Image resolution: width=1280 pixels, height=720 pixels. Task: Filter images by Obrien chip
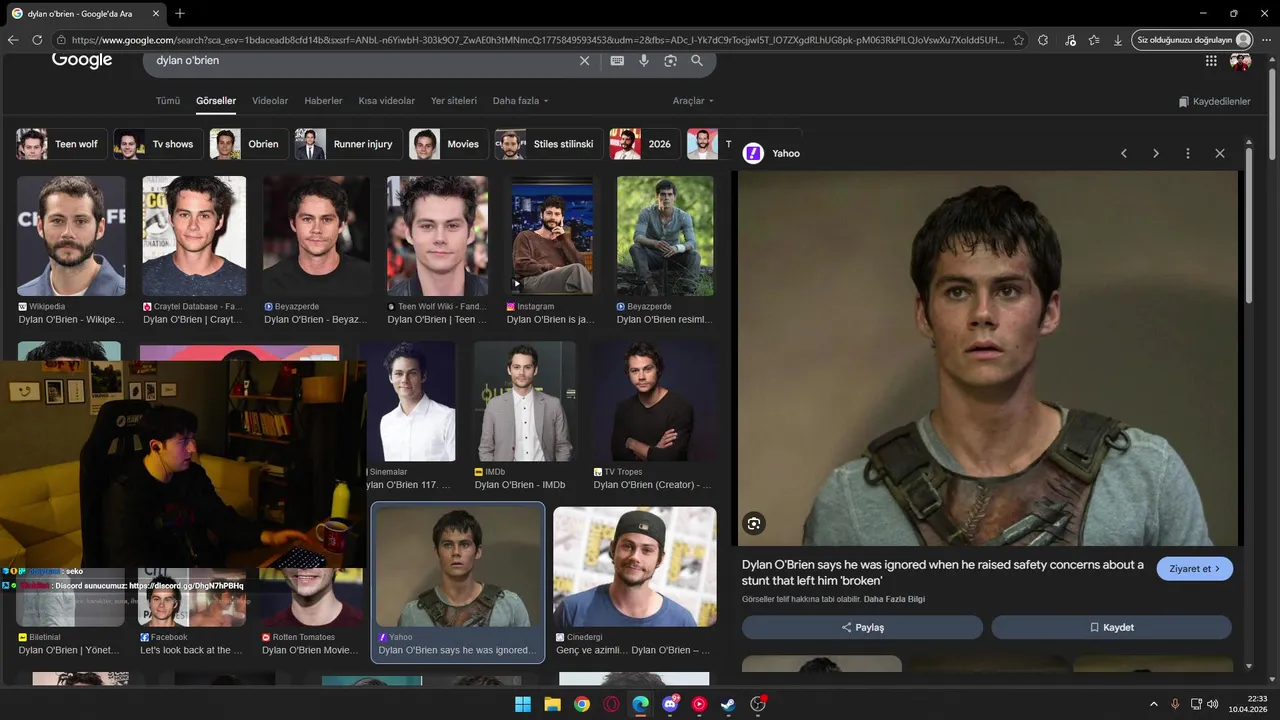[x=249, y=144]
